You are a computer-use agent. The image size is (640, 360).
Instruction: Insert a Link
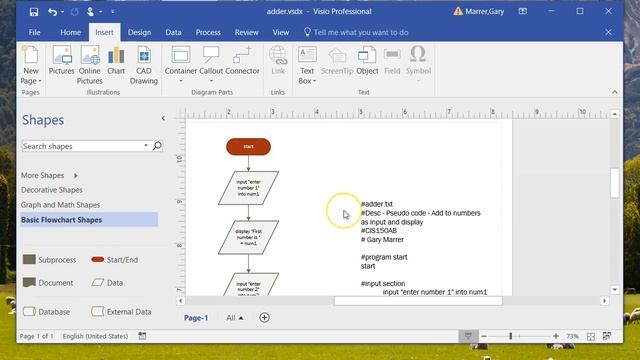[x=278, y=60]
